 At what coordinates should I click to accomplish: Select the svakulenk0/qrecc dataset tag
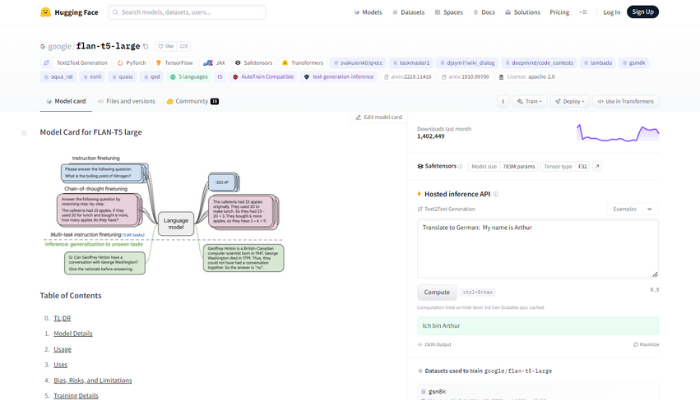tap(358, 63)
